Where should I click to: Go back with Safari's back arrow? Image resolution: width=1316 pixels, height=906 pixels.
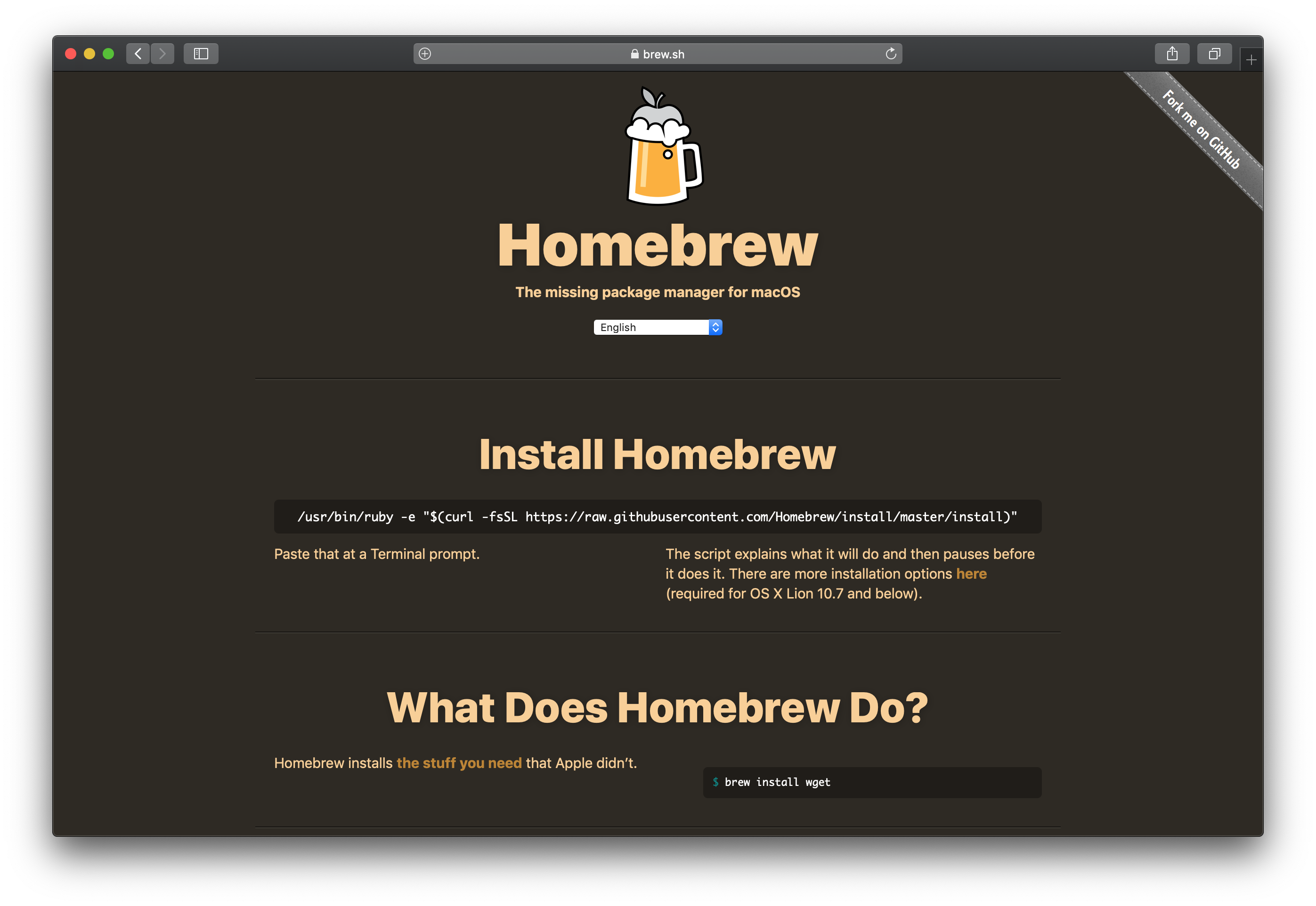point(138,54)
